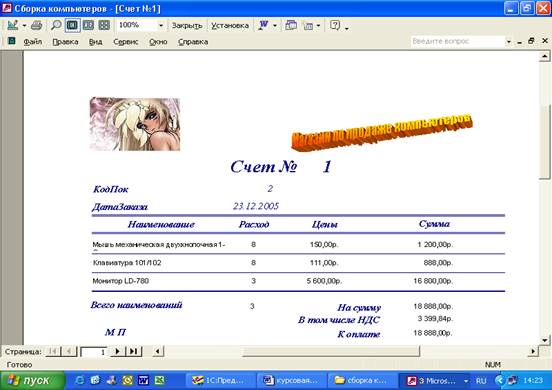Click the Print icon in toolbar
Image resolution: width=552 pixels, height=390 pixels.
[36, 25]
